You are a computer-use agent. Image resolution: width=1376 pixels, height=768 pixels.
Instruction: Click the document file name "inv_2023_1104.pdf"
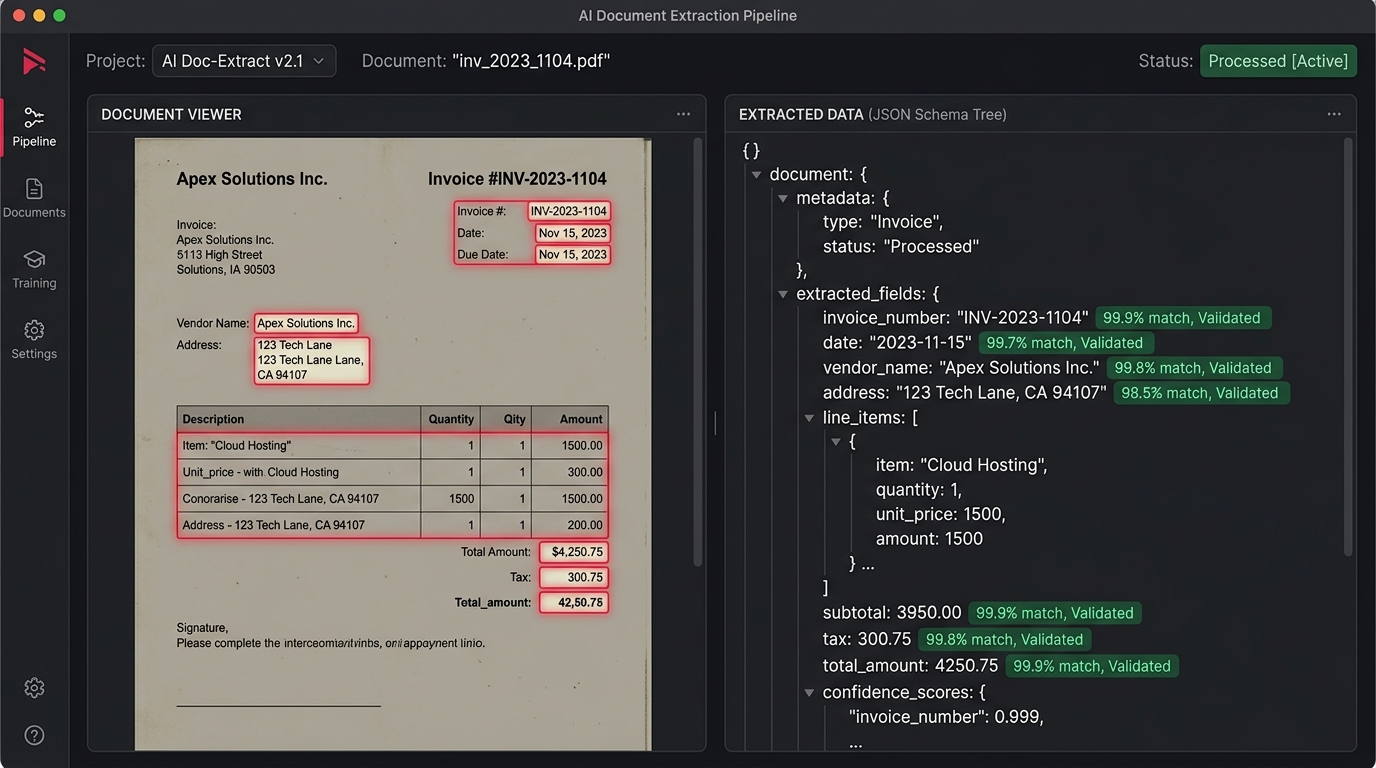tap(531, 61)
